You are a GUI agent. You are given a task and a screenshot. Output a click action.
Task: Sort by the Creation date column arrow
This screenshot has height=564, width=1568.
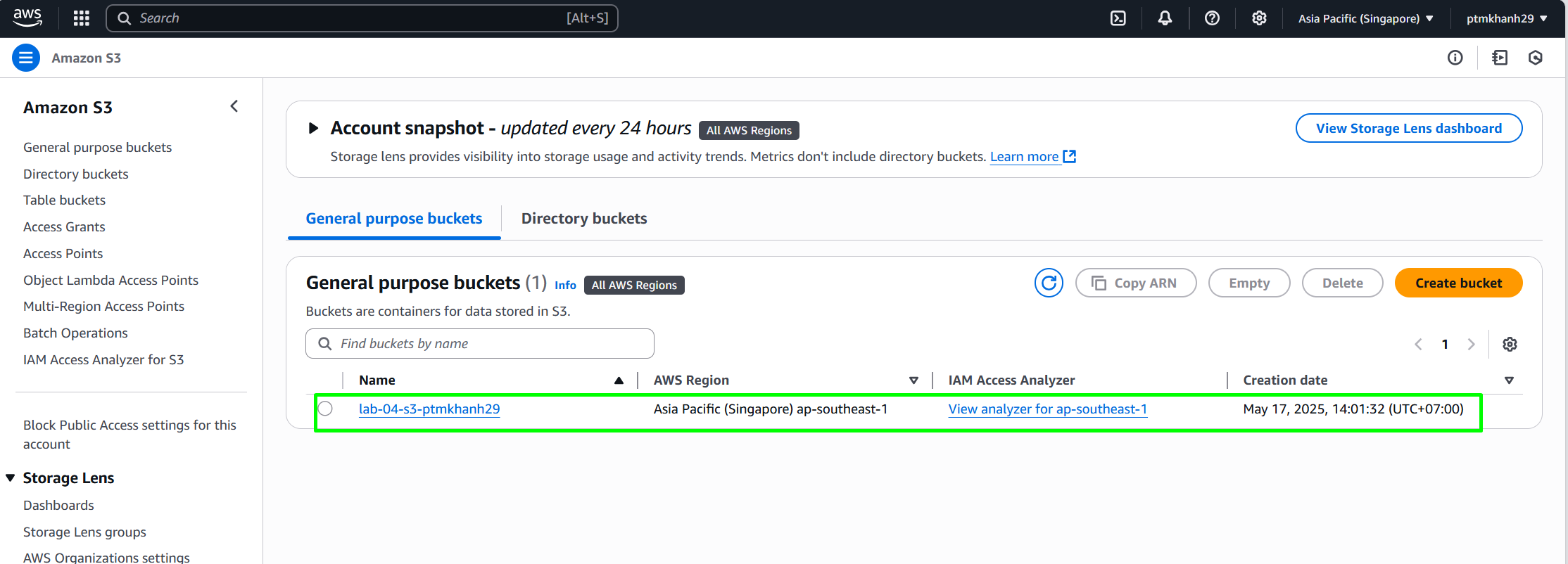(x=1509, y=380)
